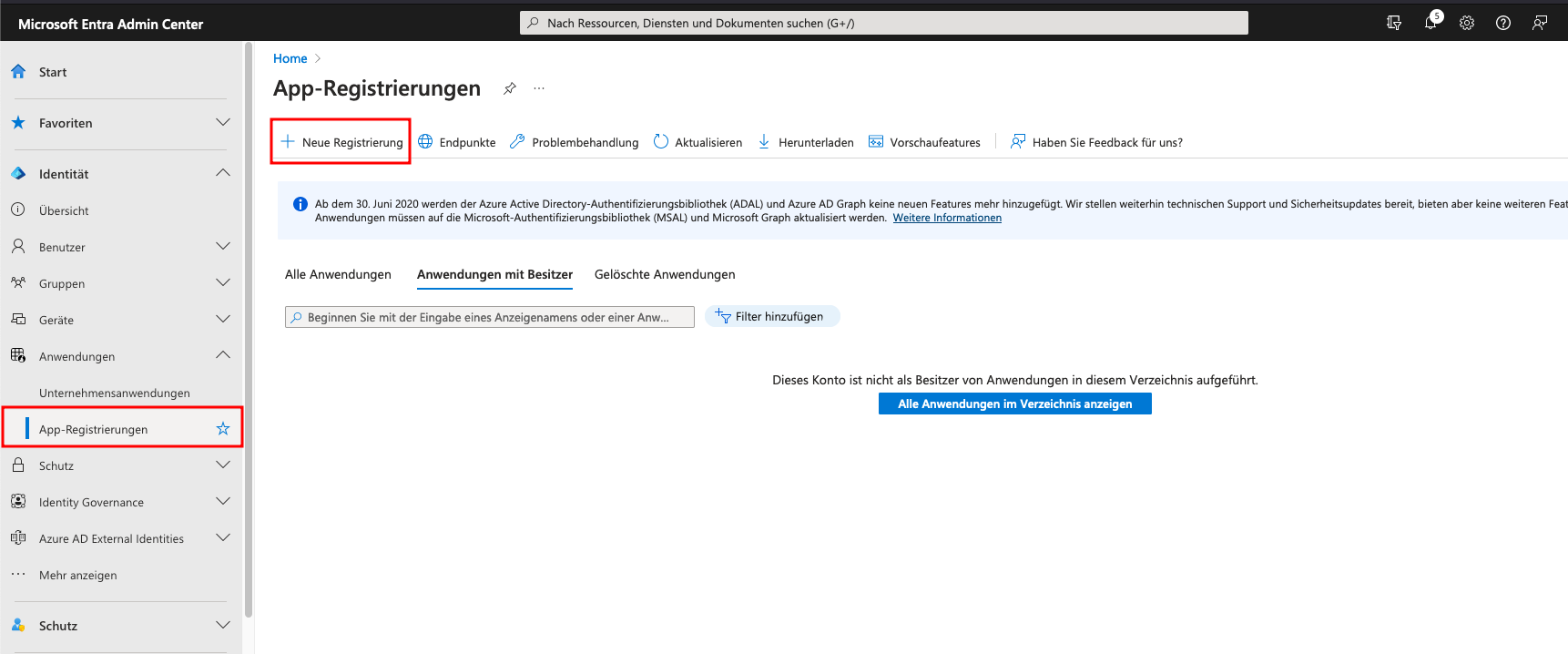Expand the bottom Schutz section chevron

tap(223, 625)
